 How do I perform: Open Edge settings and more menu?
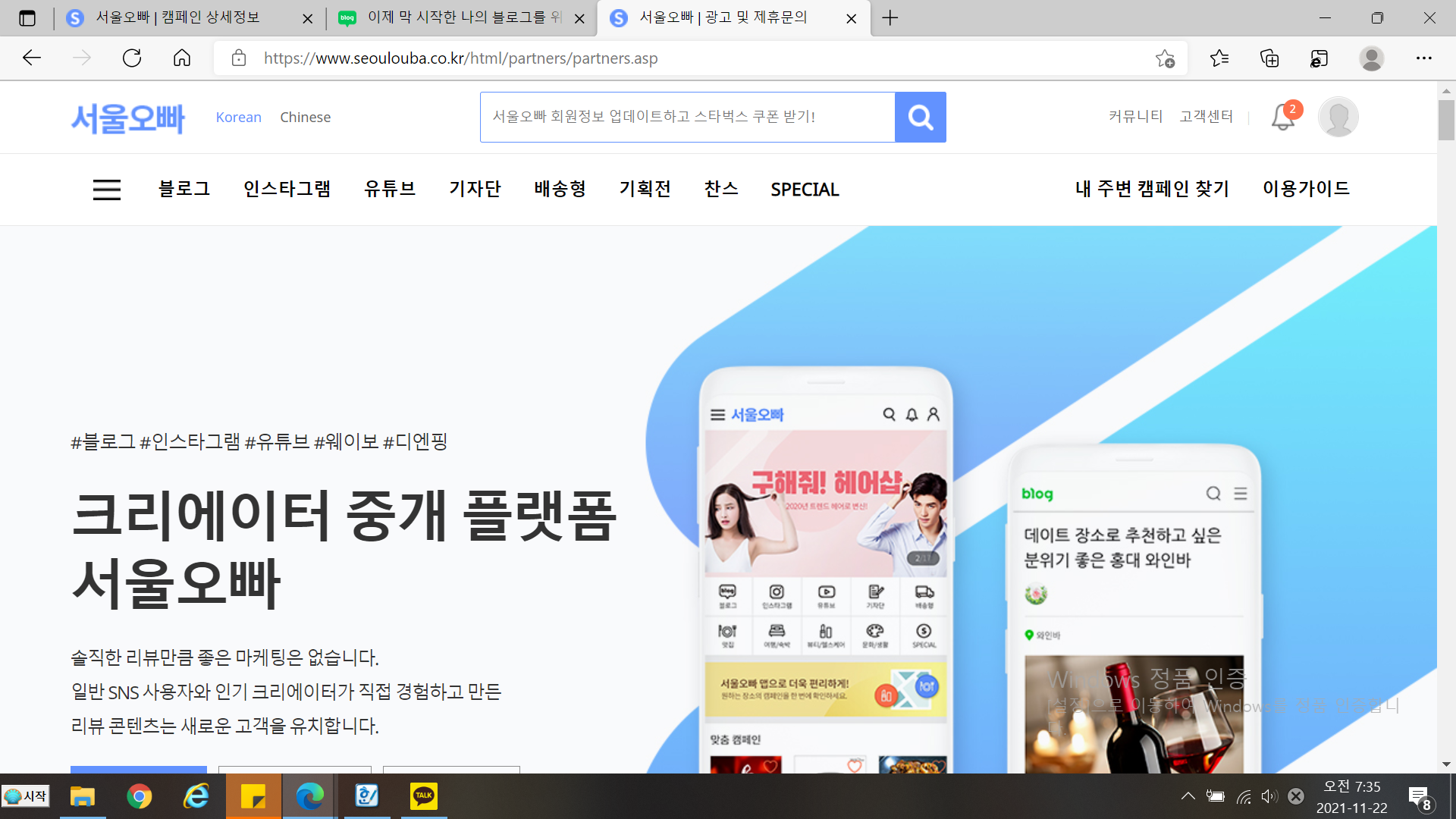pyautogui.click(x=1424, y=58)
